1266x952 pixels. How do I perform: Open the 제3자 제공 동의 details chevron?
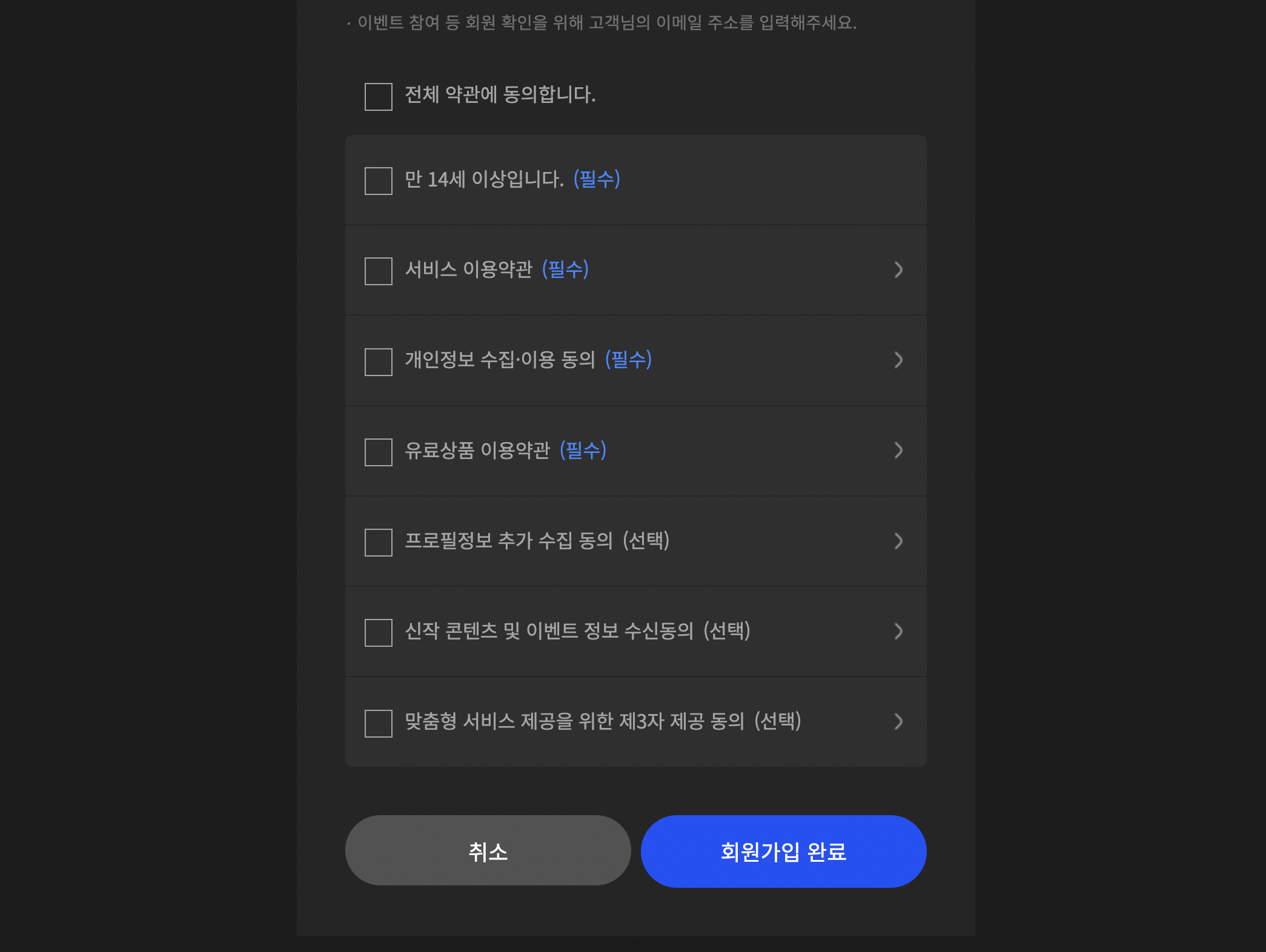coord(898,722)
